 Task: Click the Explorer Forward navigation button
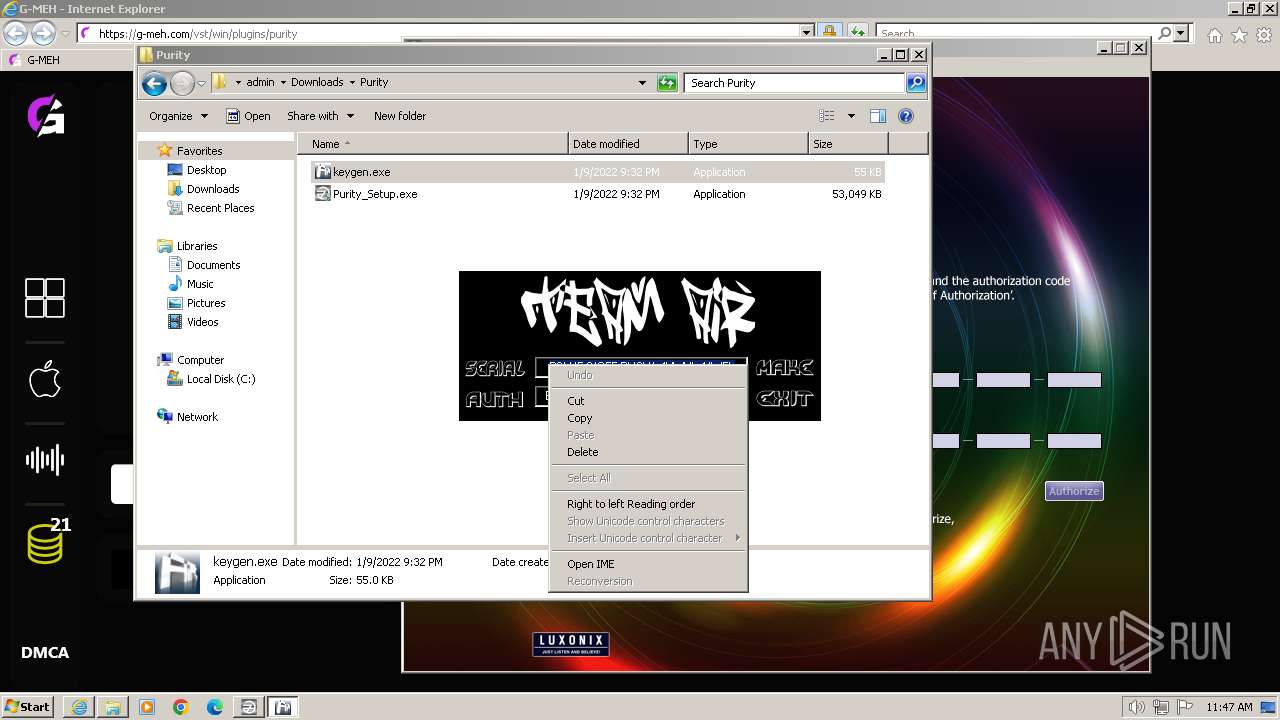click(182, 83)
